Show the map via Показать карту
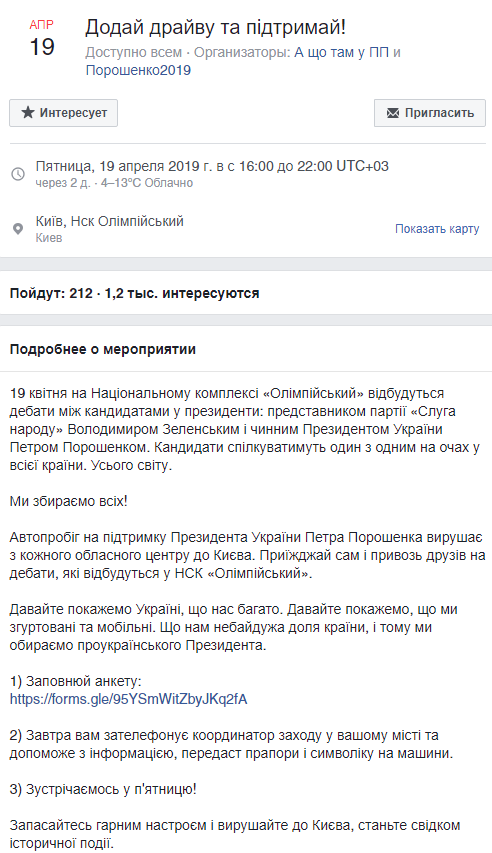Image resolution: width=492 pixels, height=853 pixels. tap(437, 228)
